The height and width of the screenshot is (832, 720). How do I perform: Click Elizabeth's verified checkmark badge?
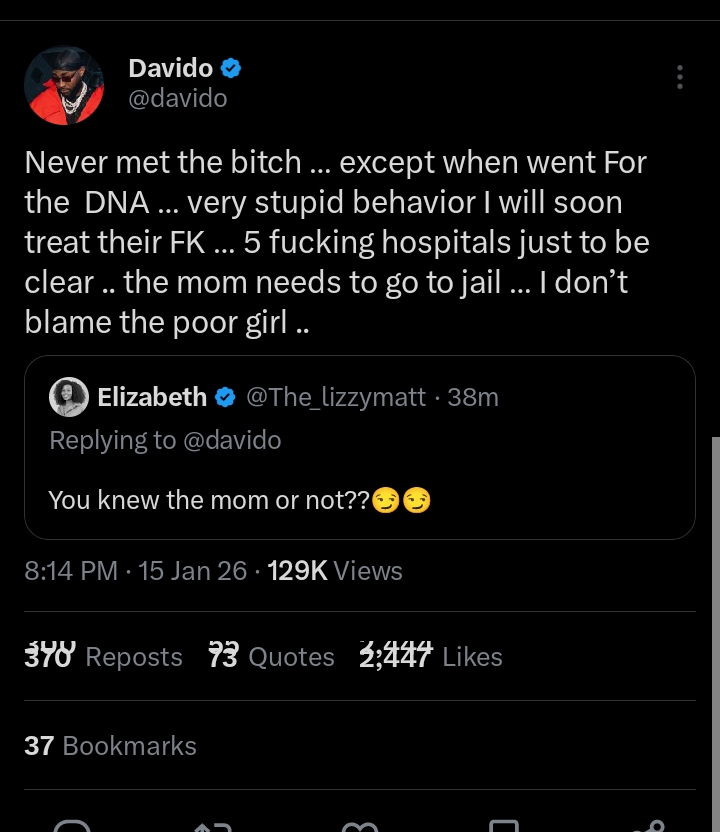[225, 397]
